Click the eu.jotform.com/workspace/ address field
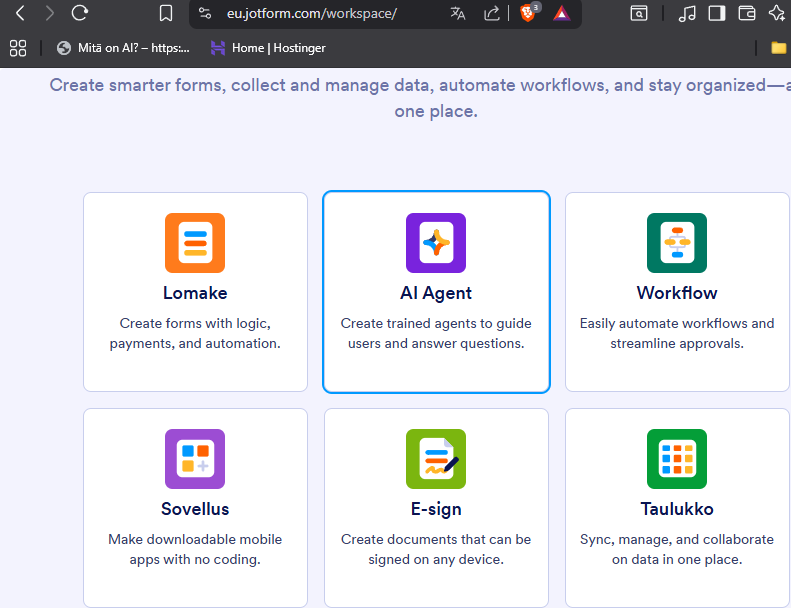Screen dimensions: 791x608 (x=312, y=14)
